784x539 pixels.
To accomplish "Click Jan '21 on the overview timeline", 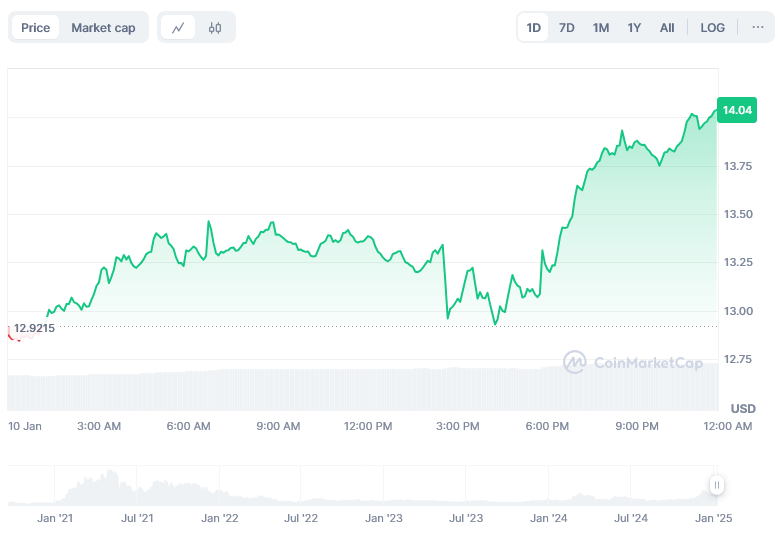I will (55, 518).
